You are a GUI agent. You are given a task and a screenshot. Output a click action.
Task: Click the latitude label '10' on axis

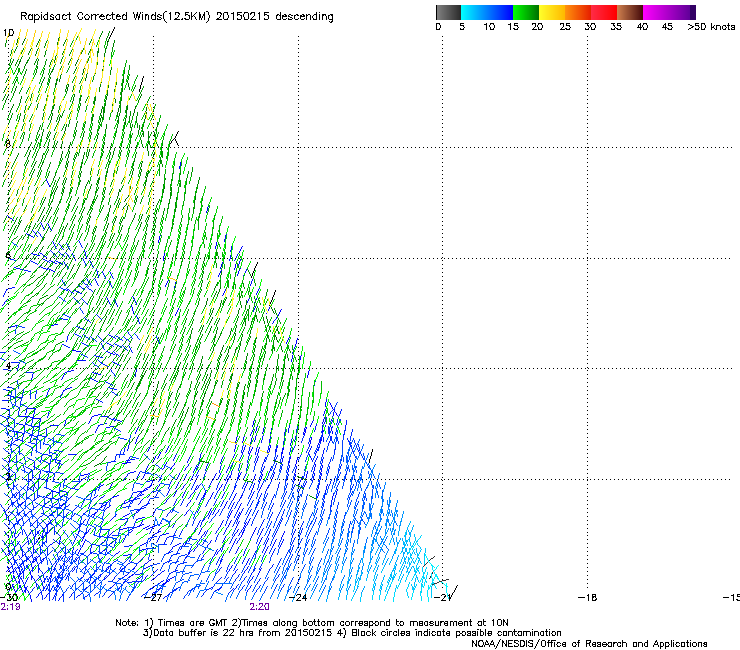[8, 33]
